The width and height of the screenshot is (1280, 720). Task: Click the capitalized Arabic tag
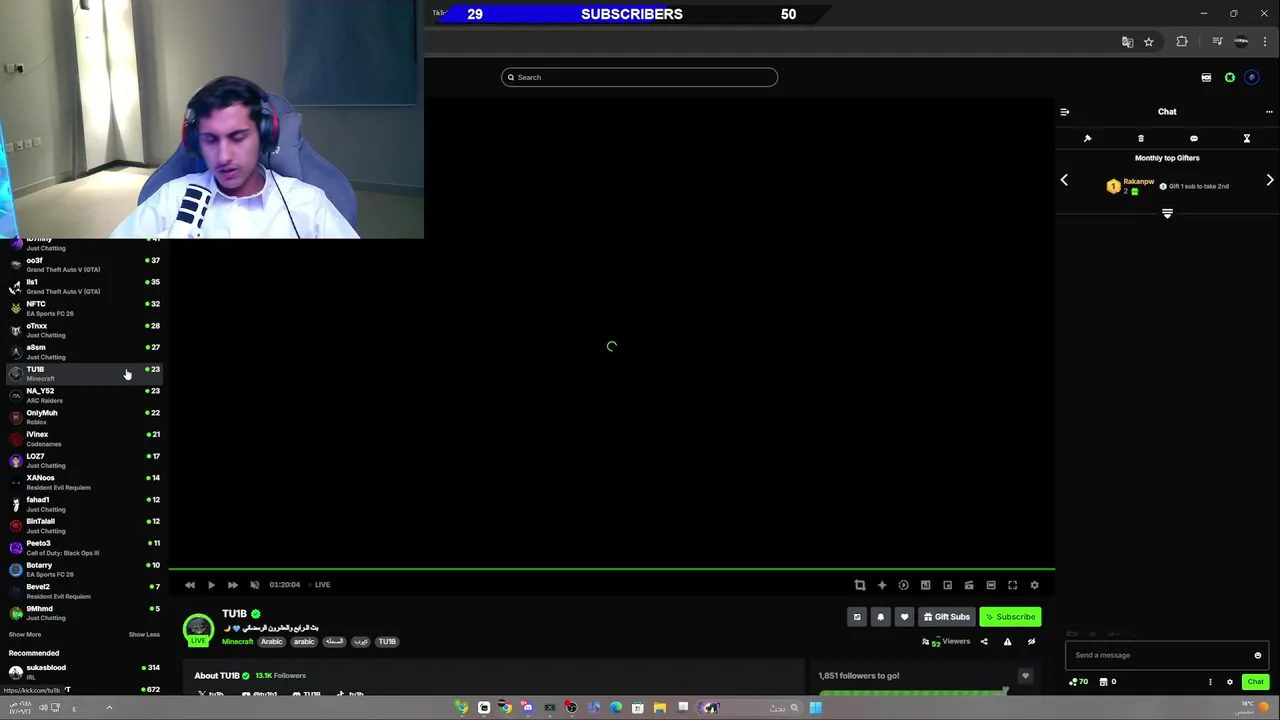[272, 642]
